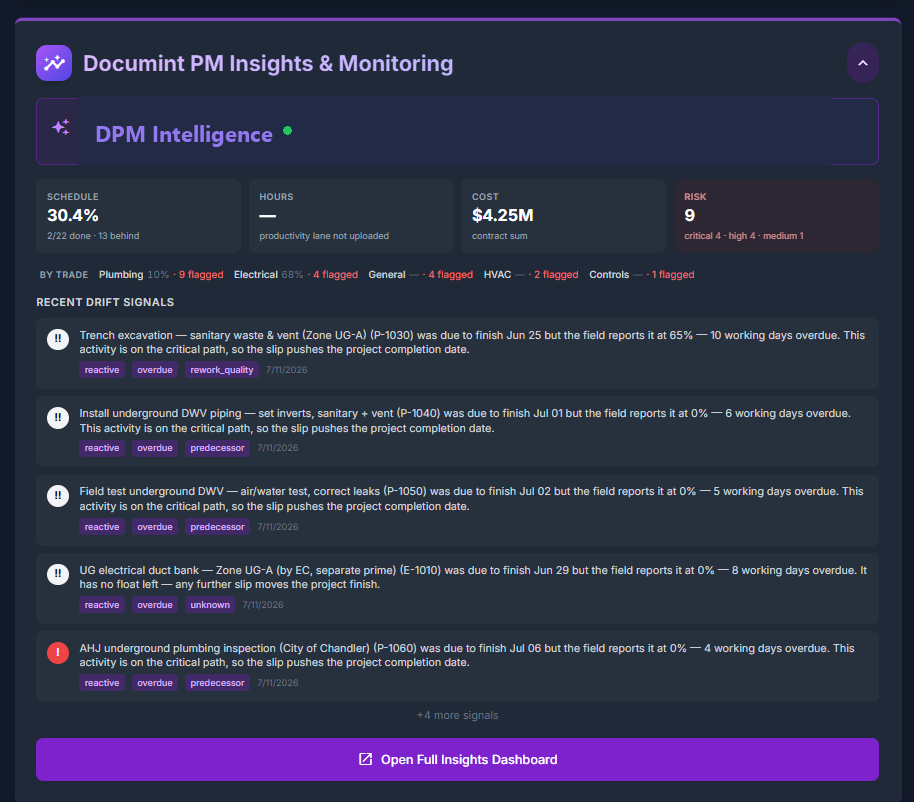Screen dimensions: 914x802
Task: Click warning icon on Trench excavation signal
Action: pos(58,339)
